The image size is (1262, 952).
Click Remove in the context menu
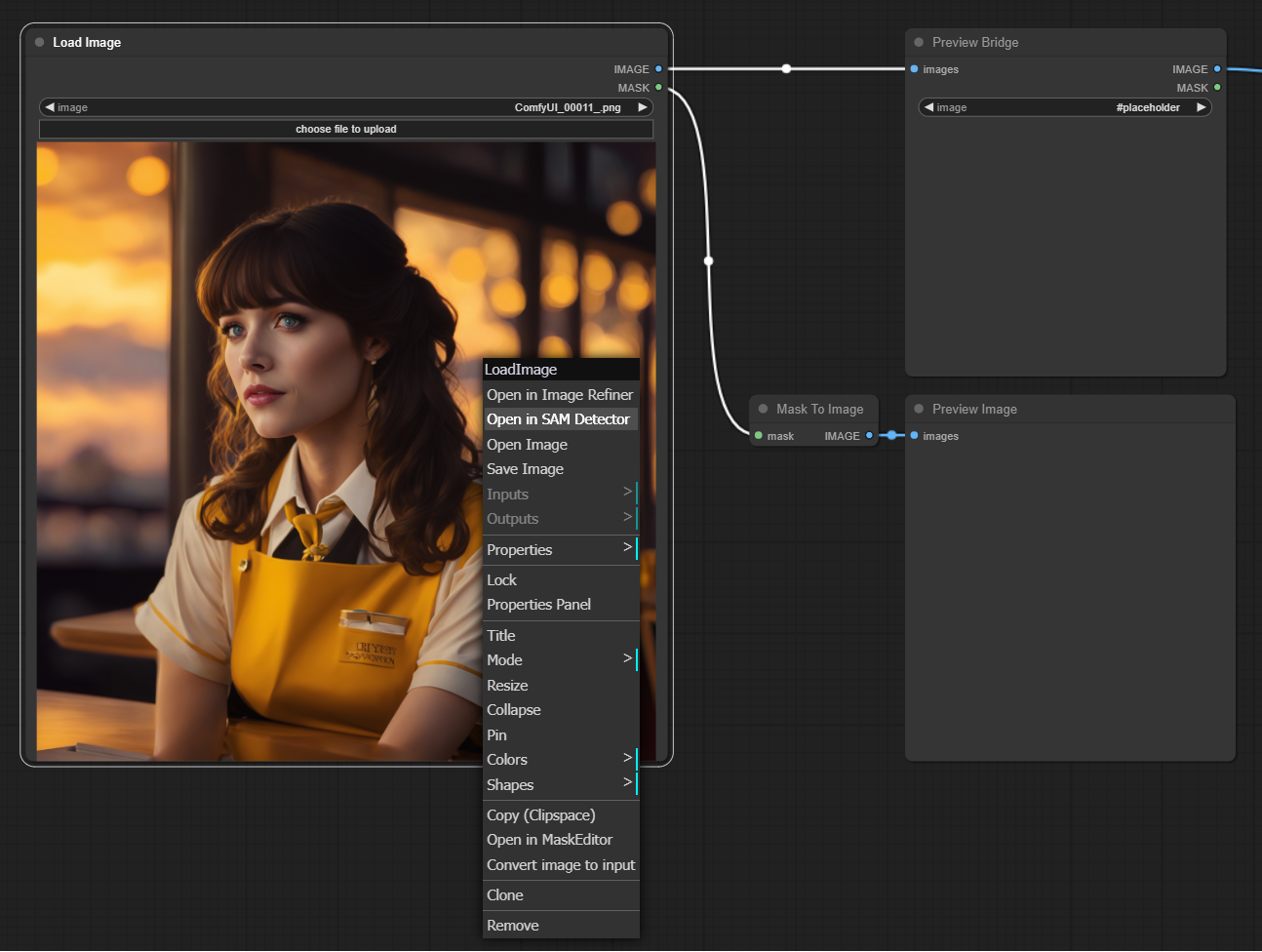click(513, 926)
